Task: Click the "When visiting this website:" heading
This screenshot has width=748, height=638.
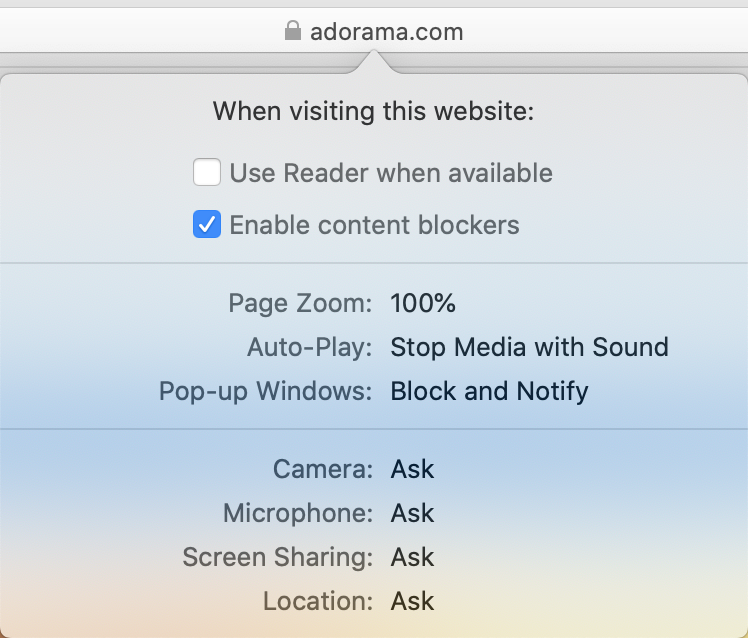Action: point(374,111)
